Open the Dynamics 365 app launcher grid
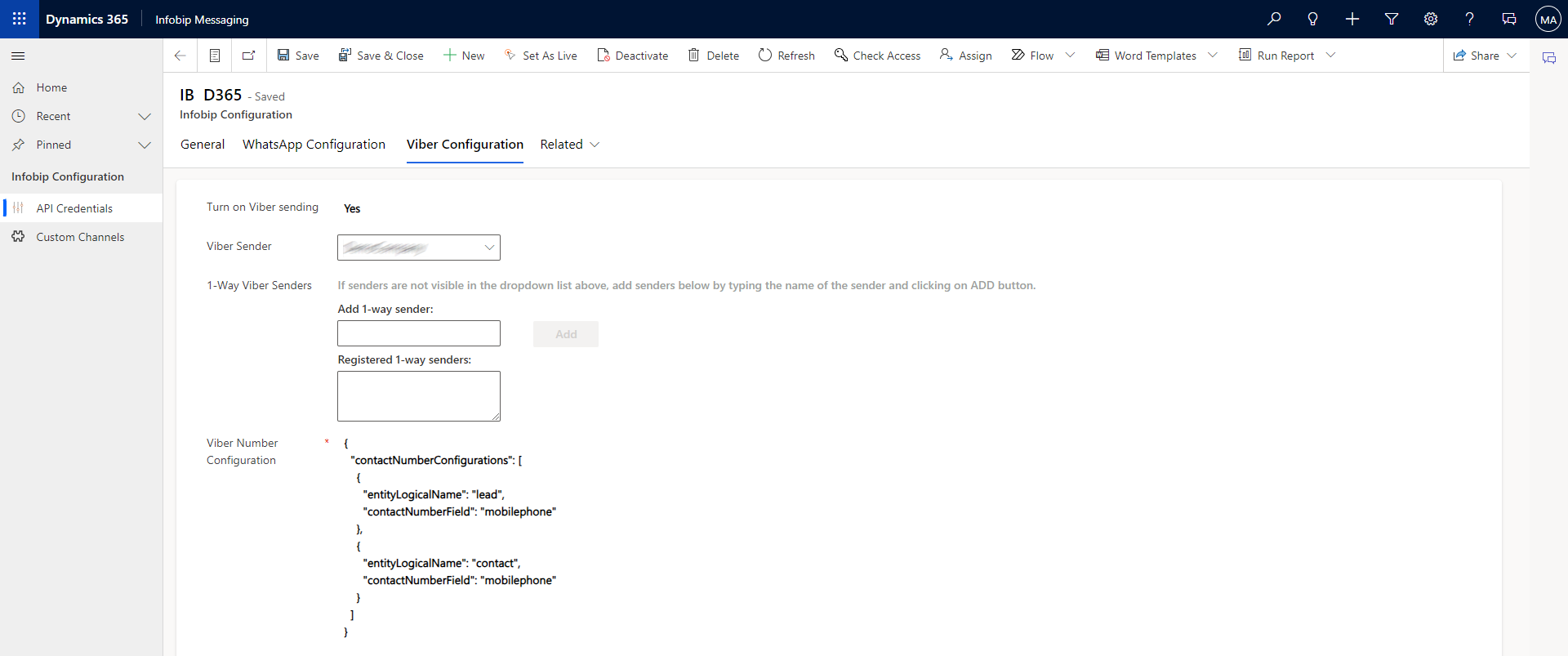Image resolution: width=1568 pixels, height=656 pixels. 20,19
